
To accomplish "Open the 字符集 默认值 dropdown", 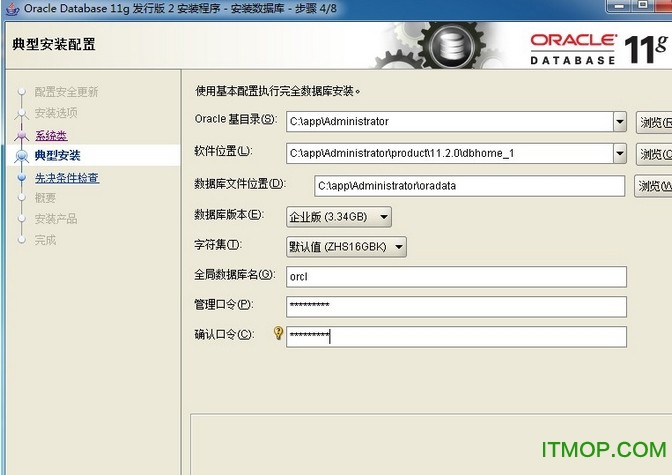I will point(398,246).
